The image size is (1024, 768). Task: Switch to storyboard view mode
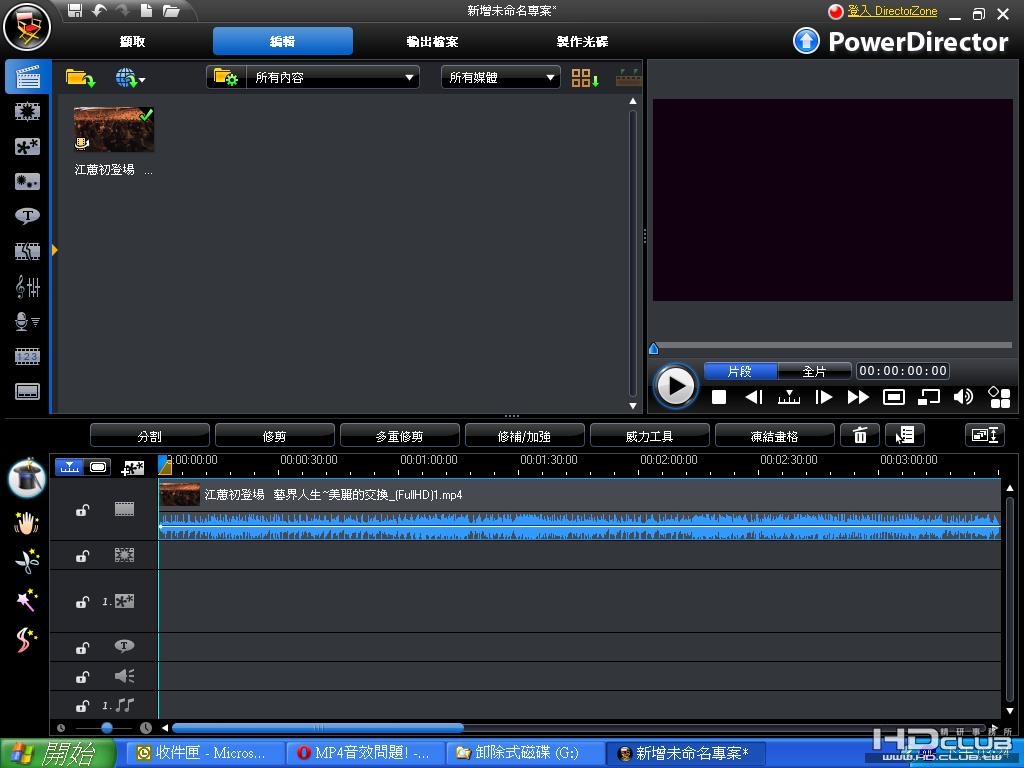point(98,467)
